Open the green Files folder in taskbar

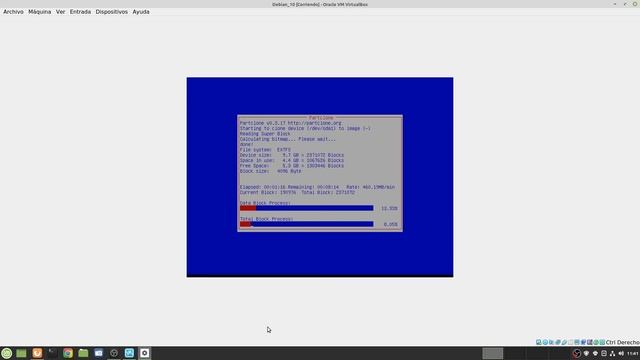[x=83, y=353]
